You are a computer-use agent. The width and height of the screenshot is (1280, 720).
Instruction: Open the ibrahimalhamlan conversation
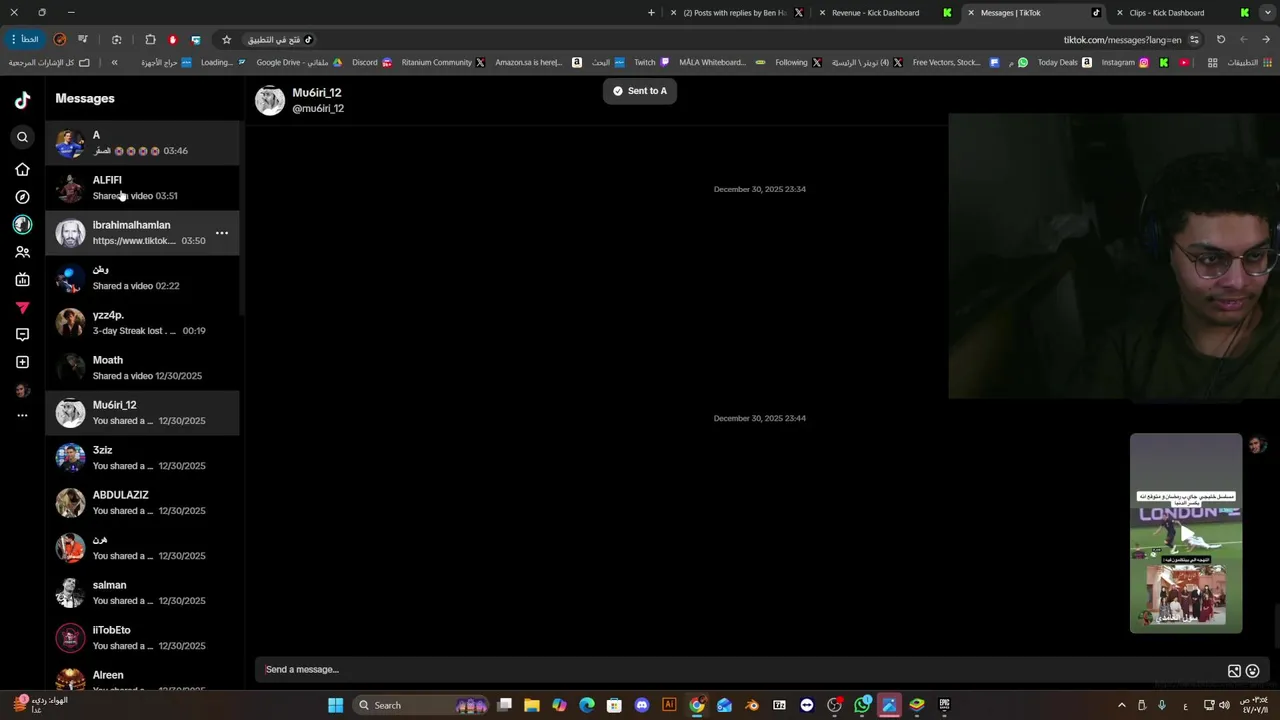(x=142, y=233)
